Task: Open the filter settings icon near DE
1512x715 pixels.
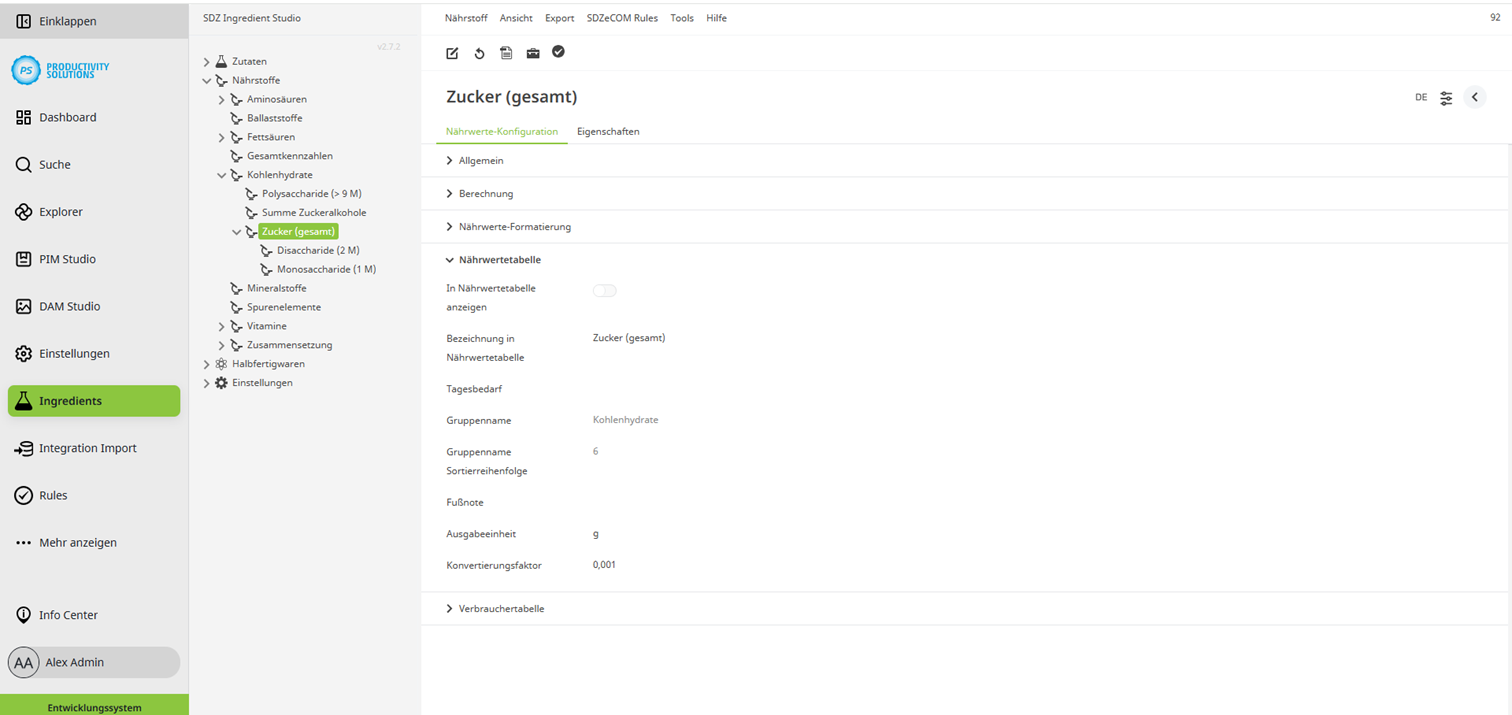Action: (1445, 97)
